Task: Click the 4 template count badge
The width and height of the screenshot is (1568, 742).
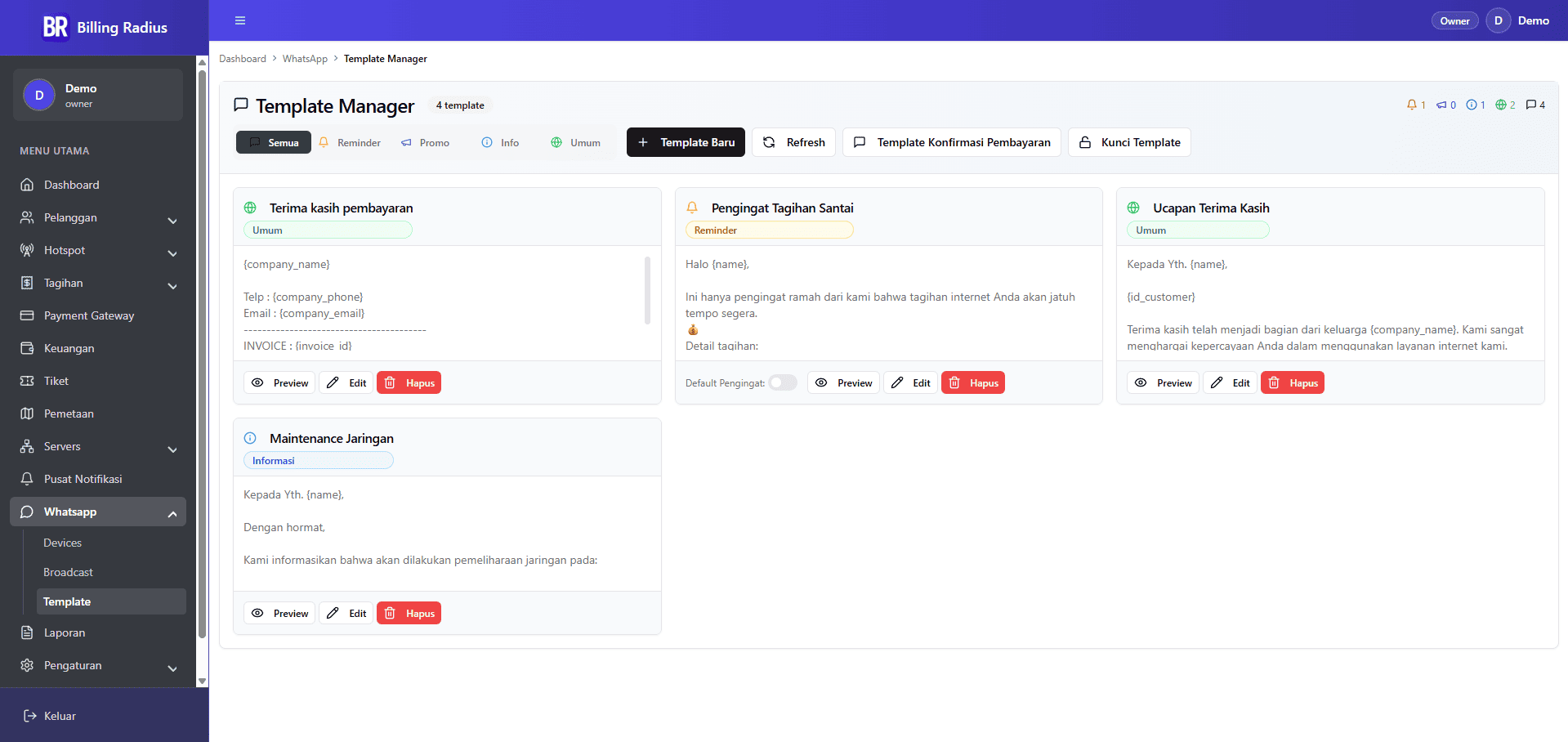Action: point(460,105)
